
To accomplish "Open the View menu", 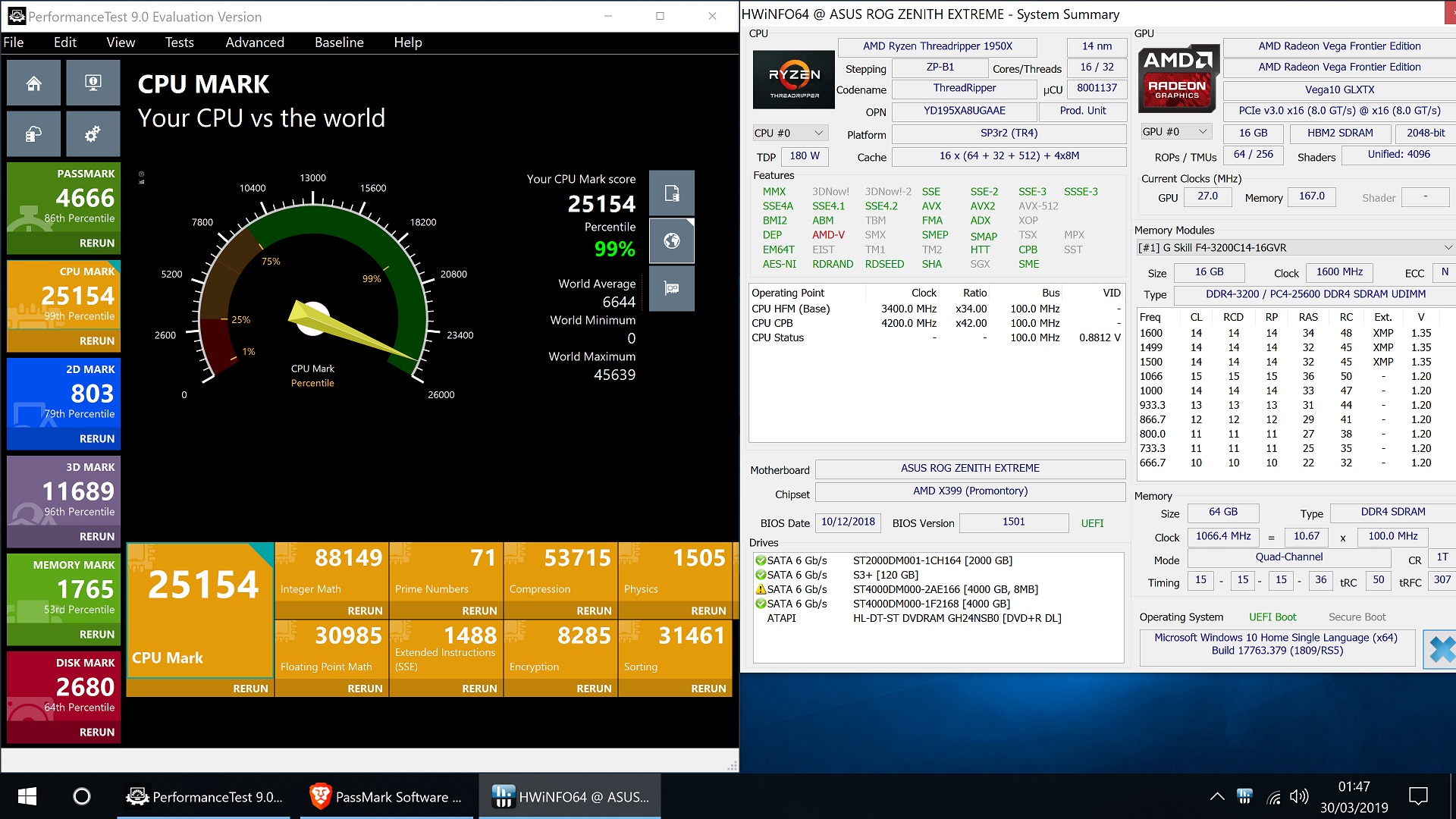I will pyautogui.click(x=121, y=42).
